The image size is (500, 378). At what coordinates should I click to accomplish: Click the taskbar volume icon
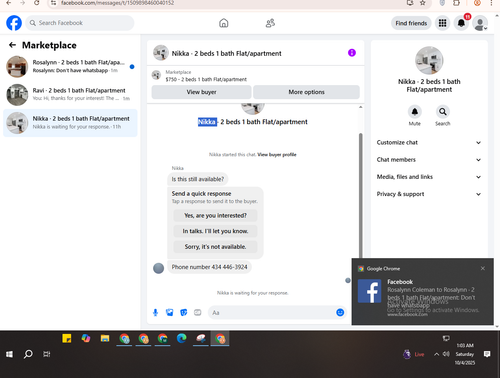[x=446, y=354]
